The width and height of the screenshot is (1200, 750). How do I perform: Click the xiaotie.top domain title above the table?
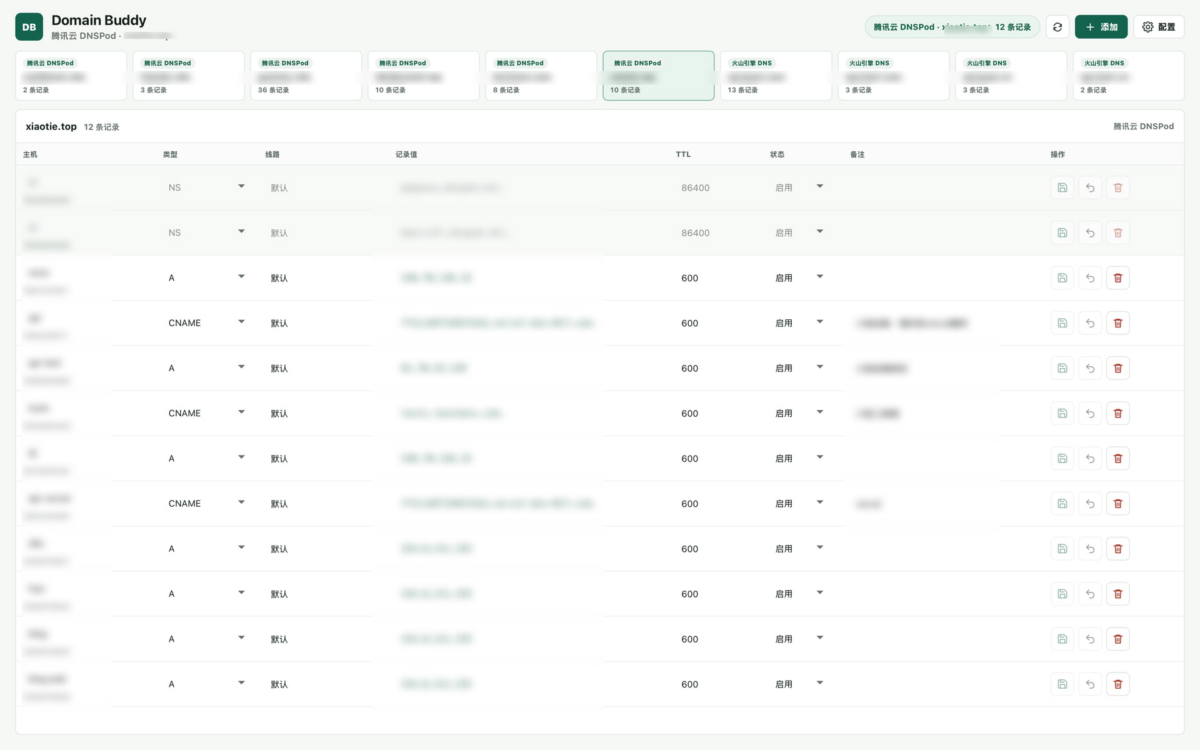51,127
